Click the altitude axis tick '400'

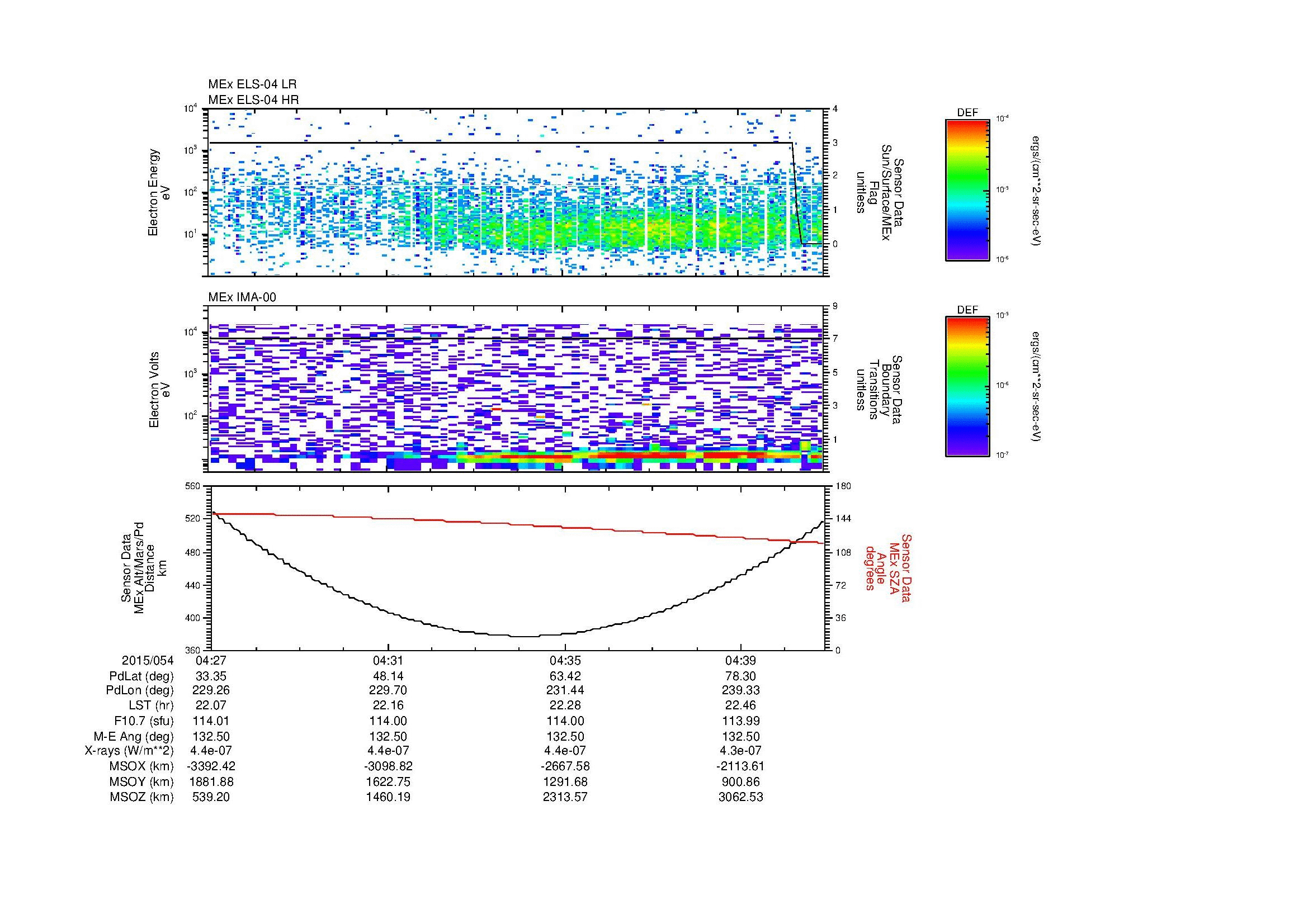tap(193, 618)
